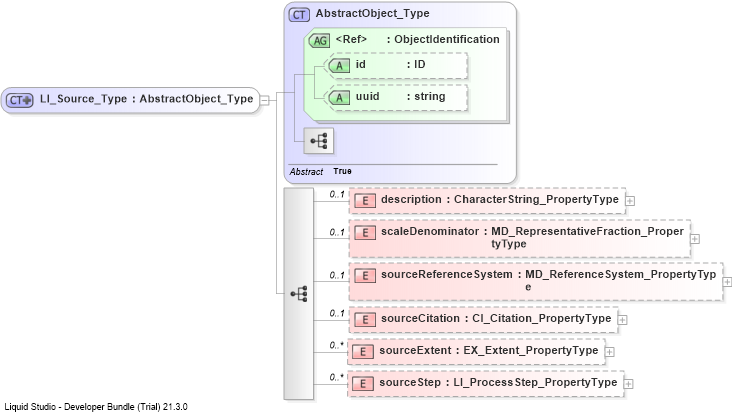The image size is (732, 412).
Task: Expand the sourceCitation element
Action: (x=622, y=320)
